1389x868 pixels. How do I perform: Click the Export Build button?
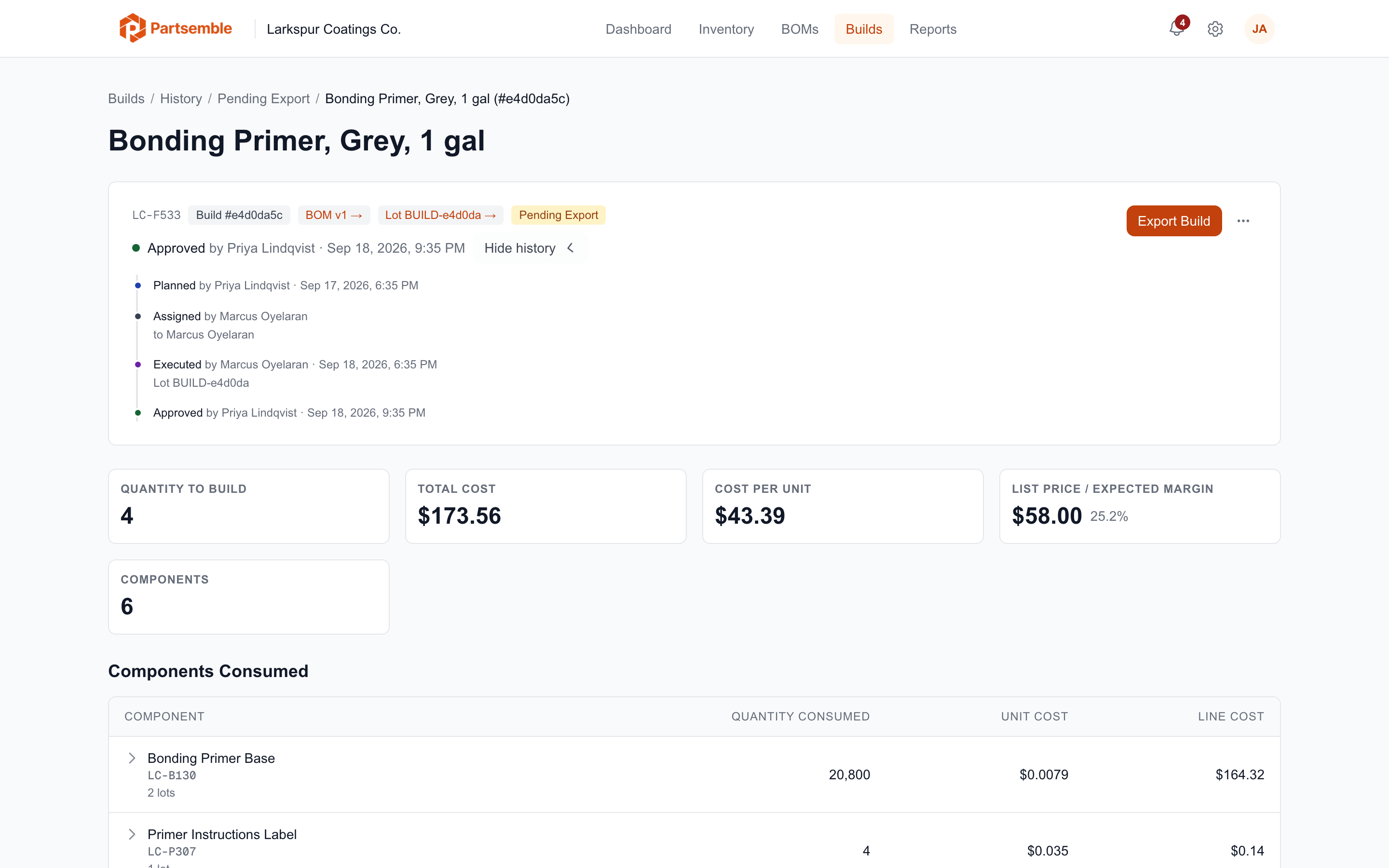1174,220
